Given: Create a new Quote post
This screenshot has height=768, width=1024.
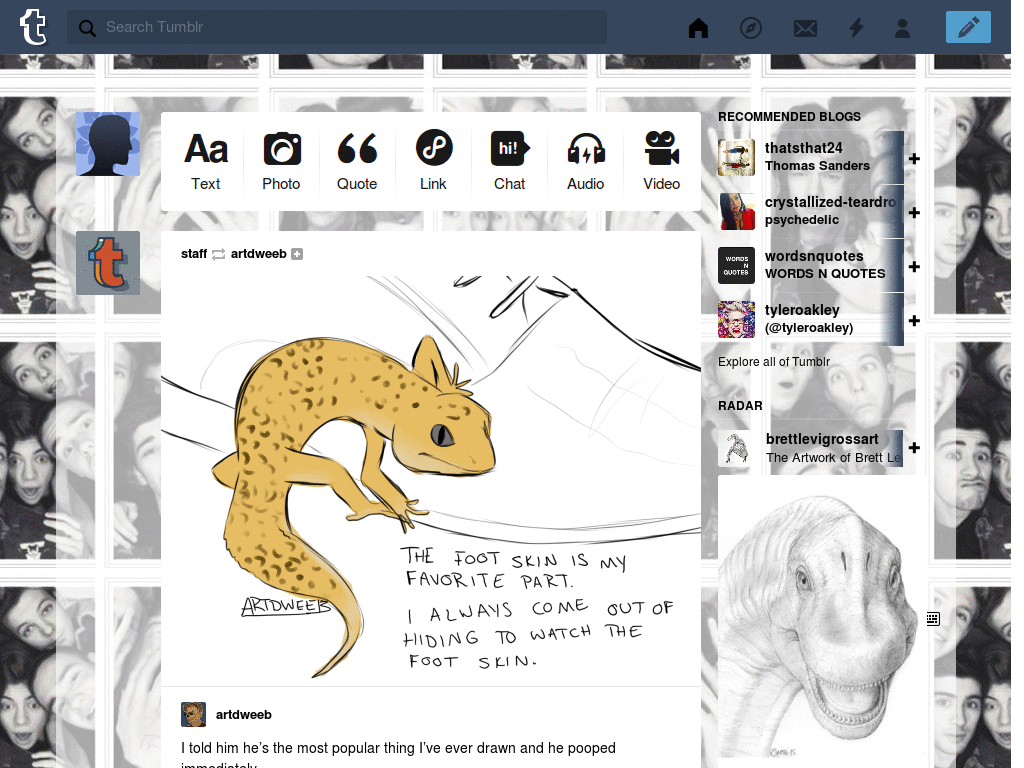Looking at the screenshot, I should click(x=357, y=161).
